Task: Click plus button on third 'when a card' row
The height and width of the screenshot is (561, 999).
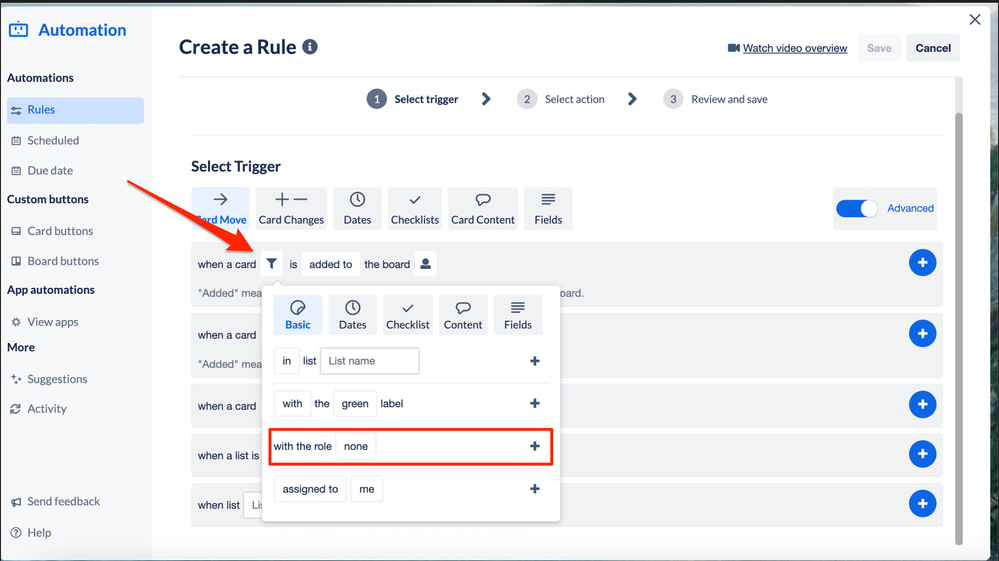Action: [x=922, y=404]
